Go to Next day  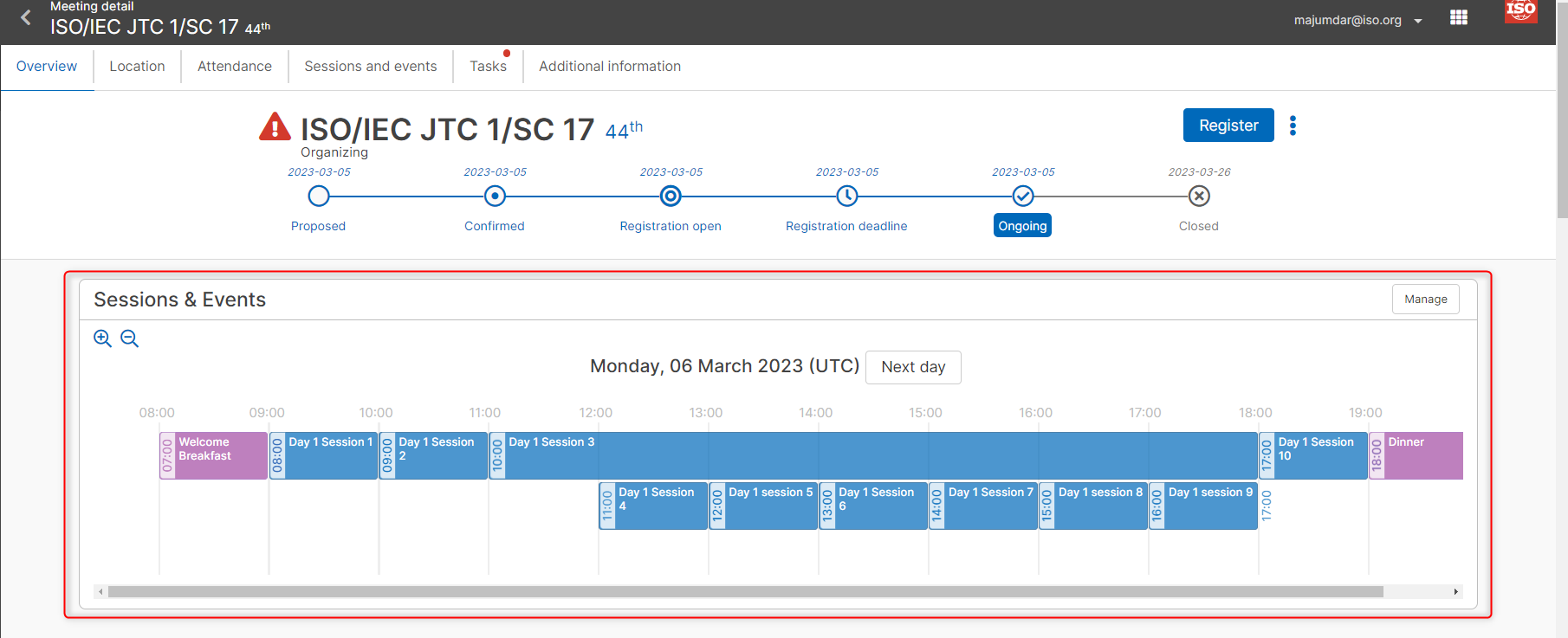coord(913,367)
